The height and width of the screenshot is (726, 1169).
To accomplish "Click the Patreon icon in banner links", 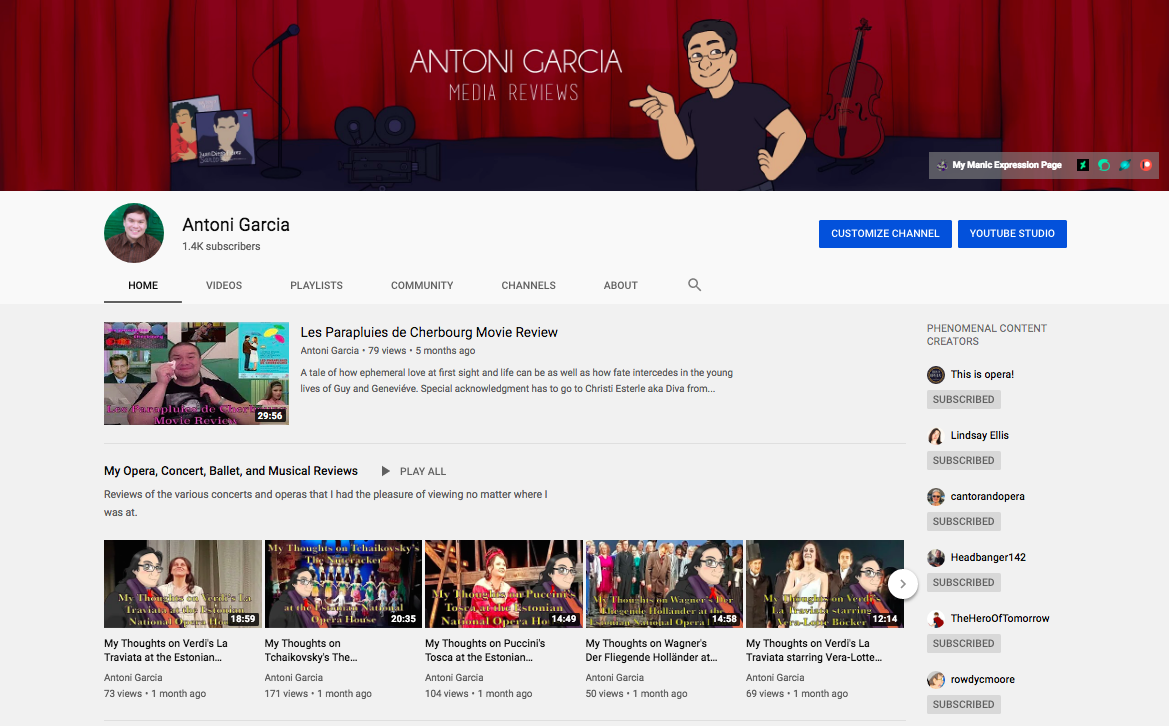I will click(1146, 165).
